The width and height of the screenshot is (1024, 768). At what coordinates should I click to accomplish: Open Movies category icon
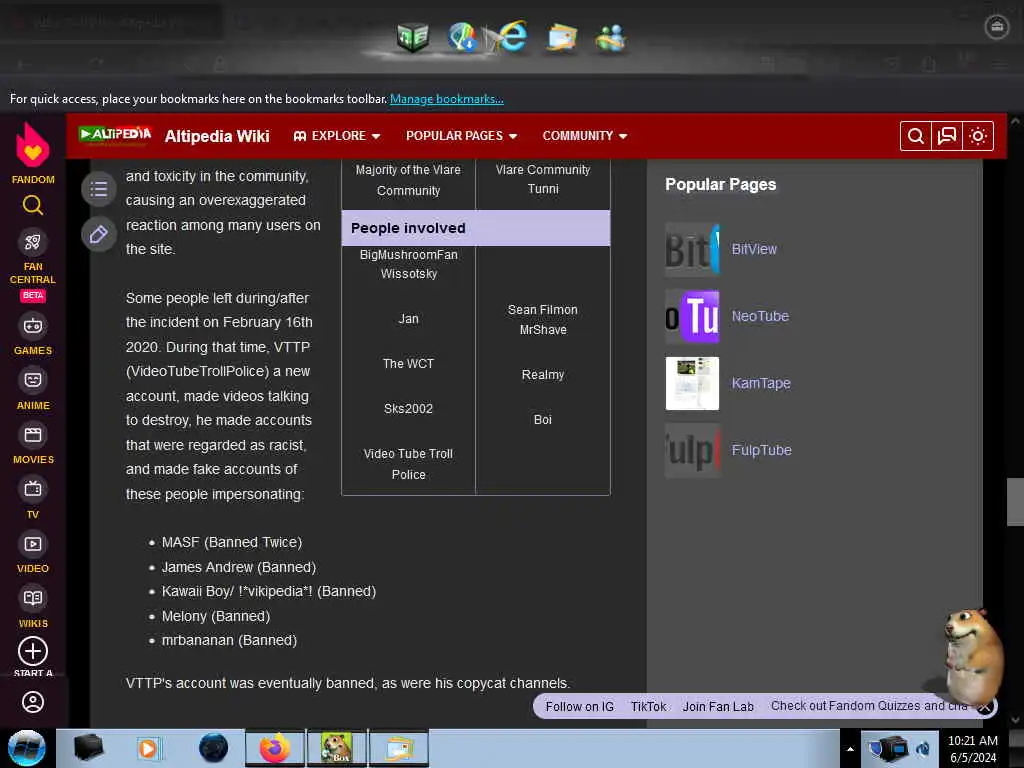pyautogui.click(x=33, y=434)
